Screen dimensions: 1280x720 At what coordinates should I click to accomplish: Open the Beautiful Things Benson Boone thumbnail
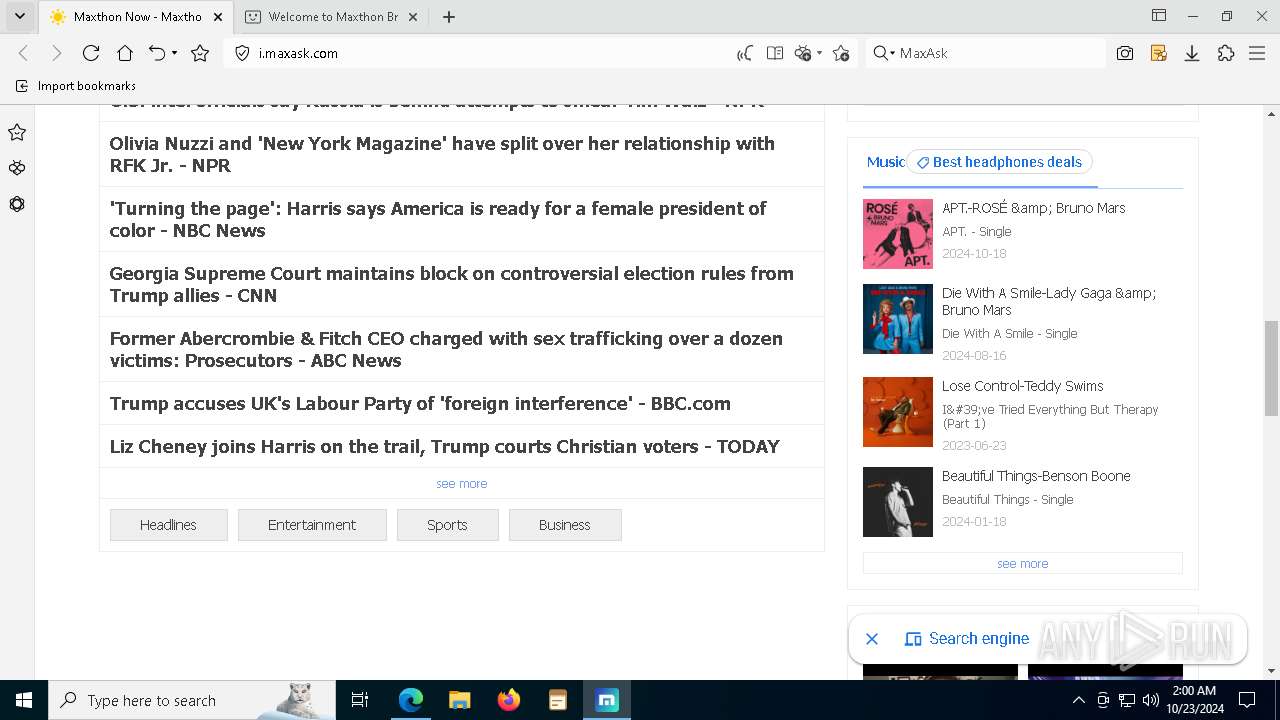coord(898,502)
